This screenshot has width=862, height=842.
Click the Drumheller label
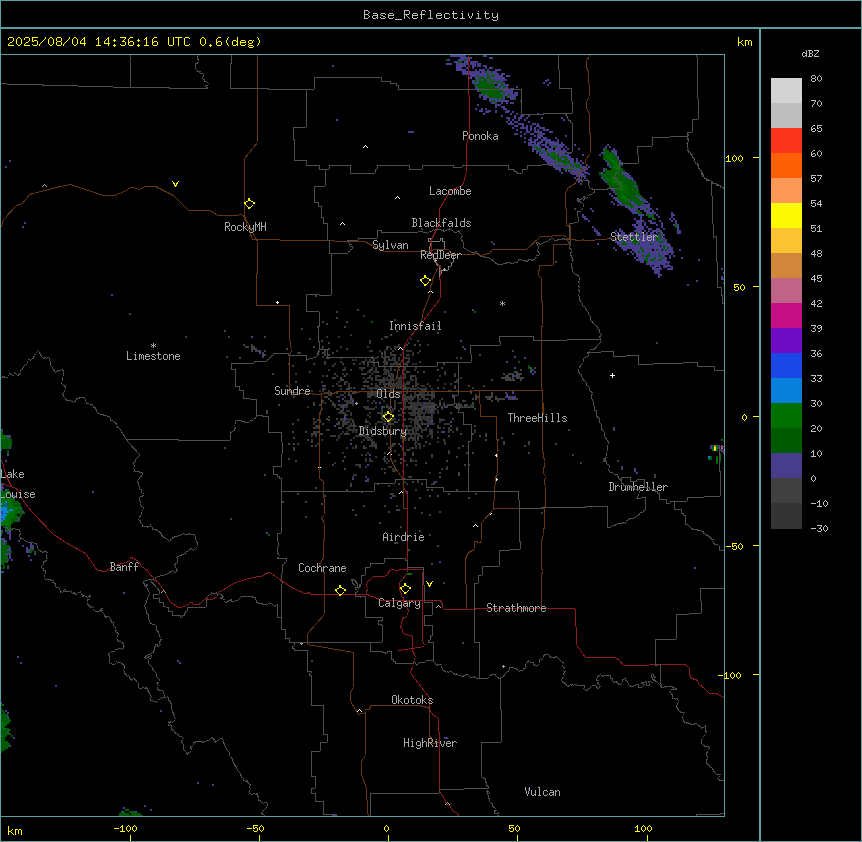638,487
